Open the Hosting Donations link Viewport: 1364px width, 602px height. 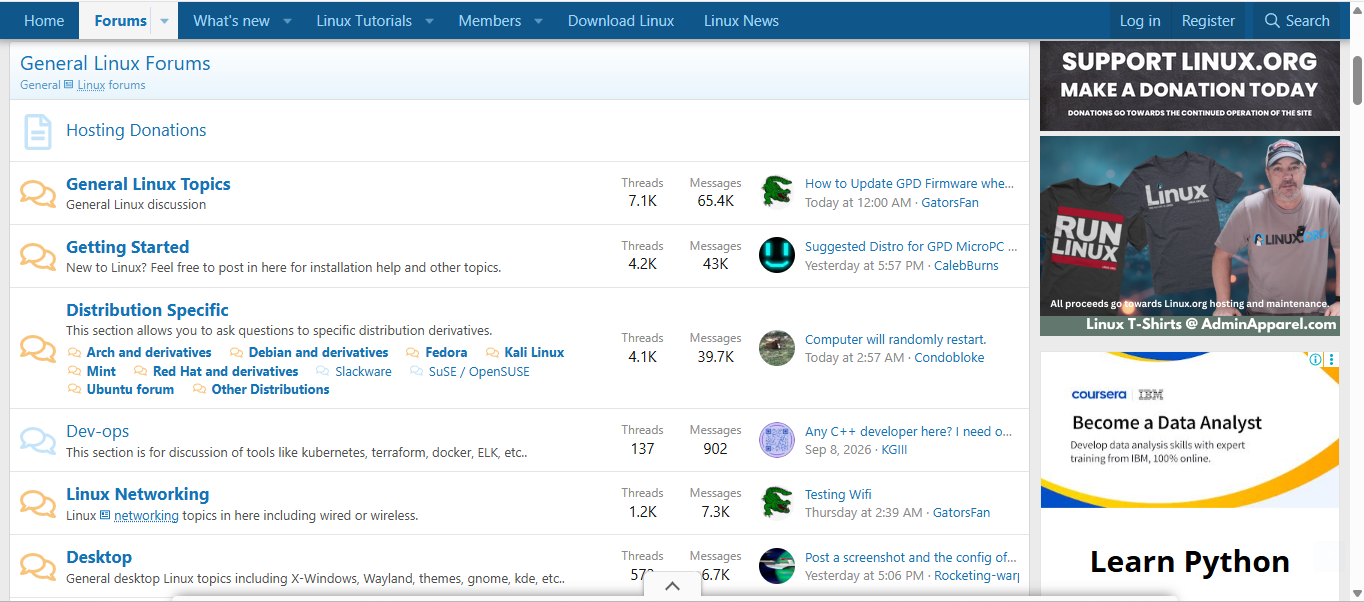[136, 130]
